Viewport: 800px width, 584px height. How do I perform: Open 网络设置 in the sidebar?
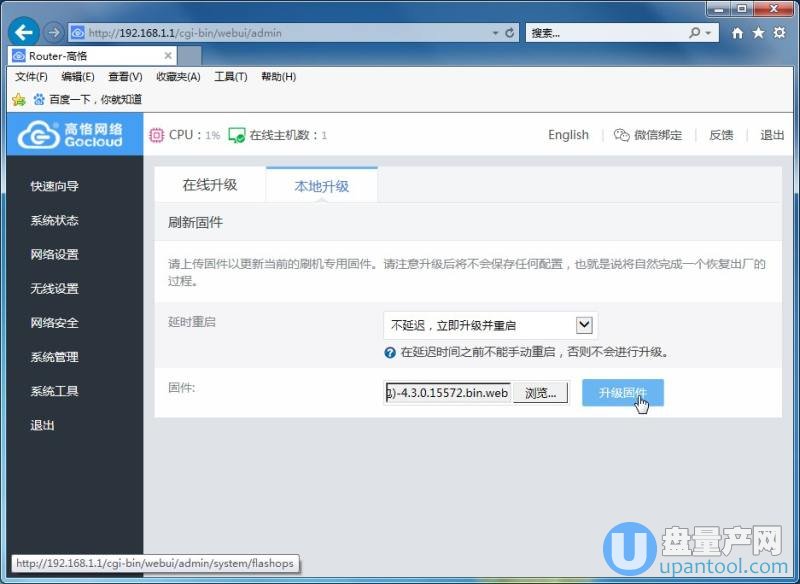54,254
